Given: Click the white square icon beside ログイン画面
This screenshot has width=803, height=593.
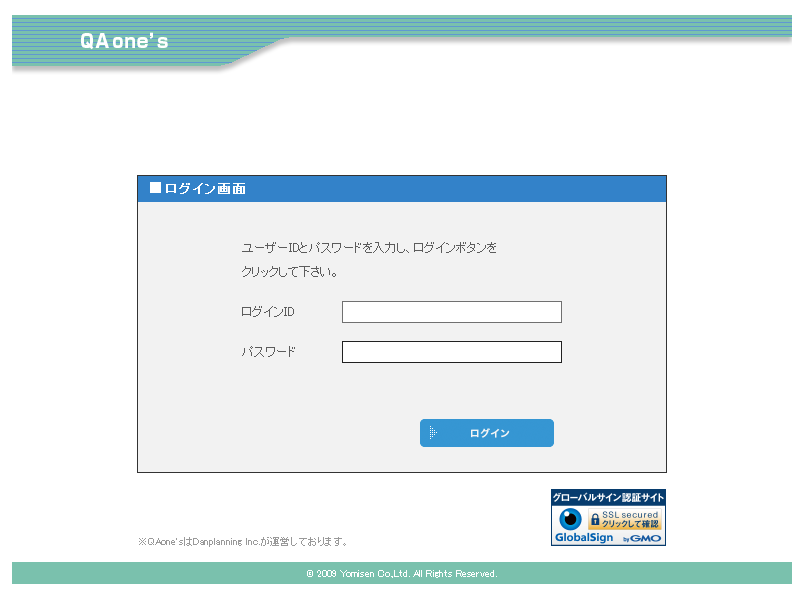Looking at the screenshot, I should [155, 187].
